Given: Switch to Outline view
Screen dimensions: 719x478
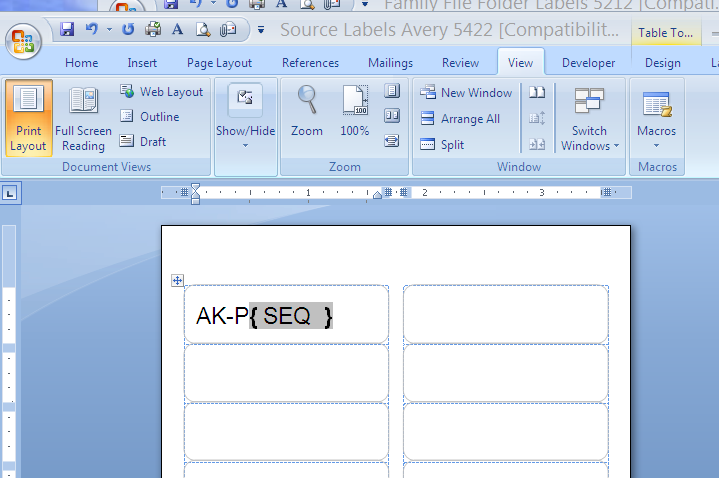Looking at the screenshot, I should [x=149, y=117].
